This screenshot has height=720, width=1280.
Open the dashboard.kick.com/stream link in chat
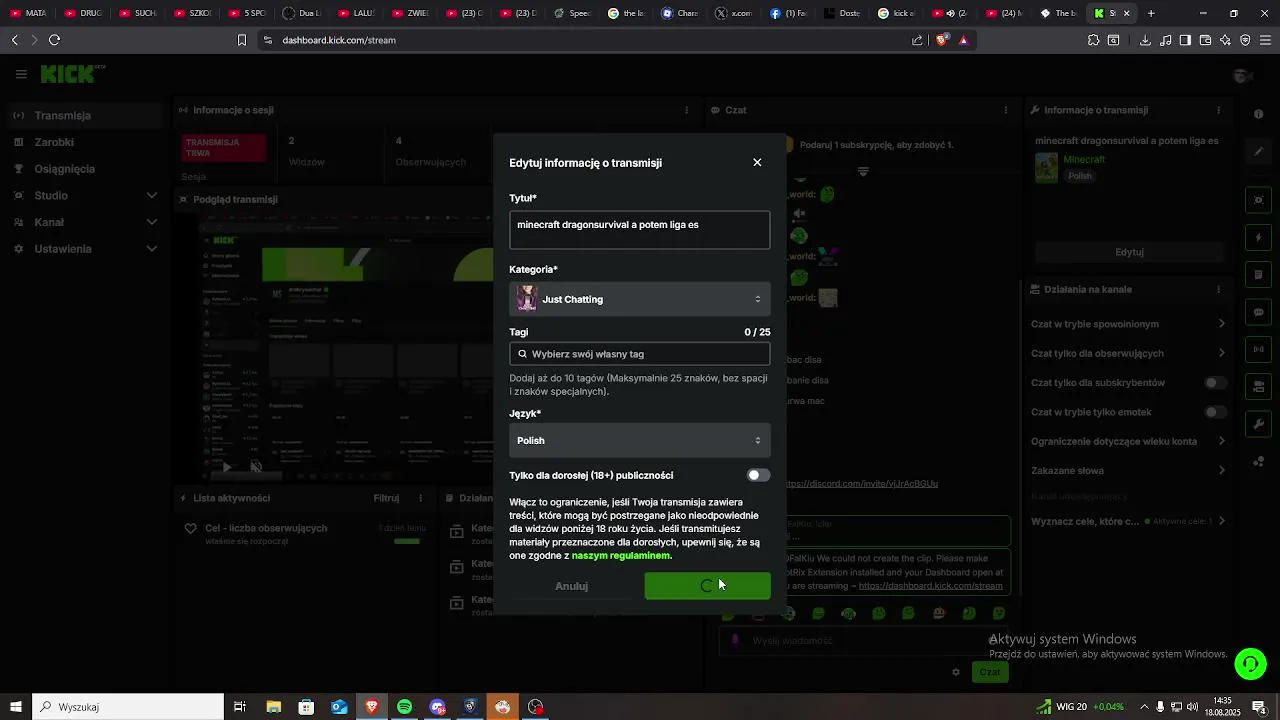tap(930, 585)
